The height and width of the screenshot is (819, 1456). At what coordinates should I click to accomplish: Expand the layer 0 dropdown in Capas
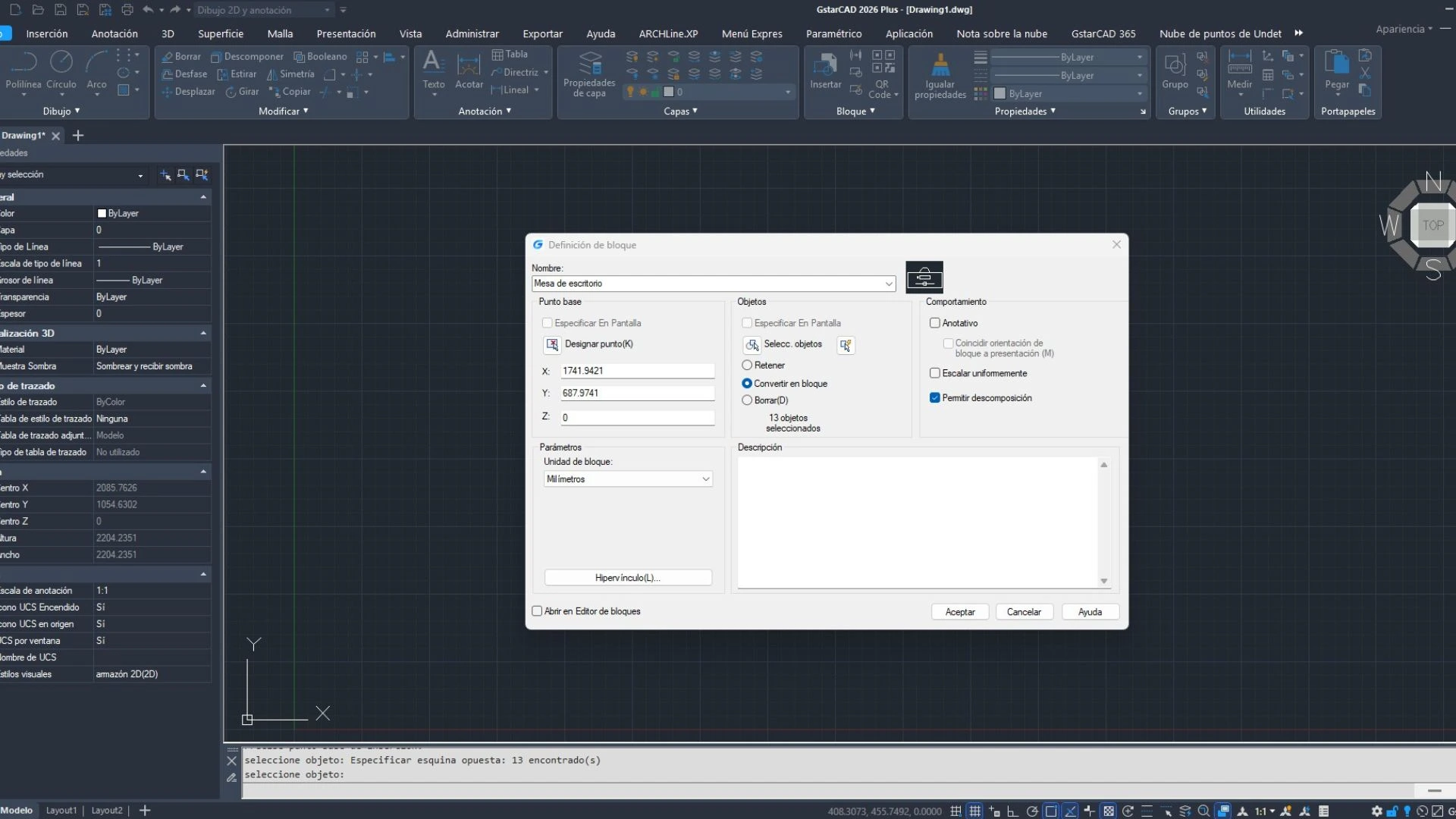coord(787,91)
